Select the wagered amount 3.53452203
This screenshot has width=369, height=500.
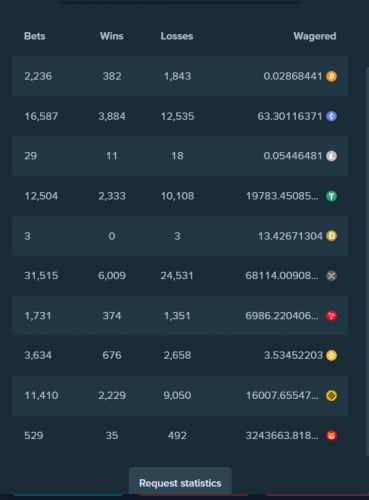293,355
